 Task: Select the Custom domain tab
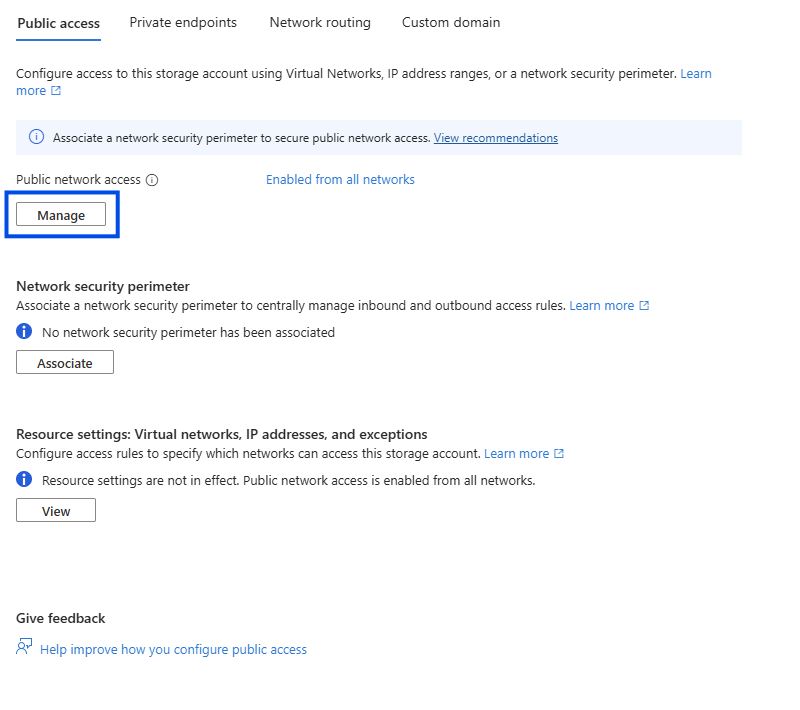pos(451,22)
